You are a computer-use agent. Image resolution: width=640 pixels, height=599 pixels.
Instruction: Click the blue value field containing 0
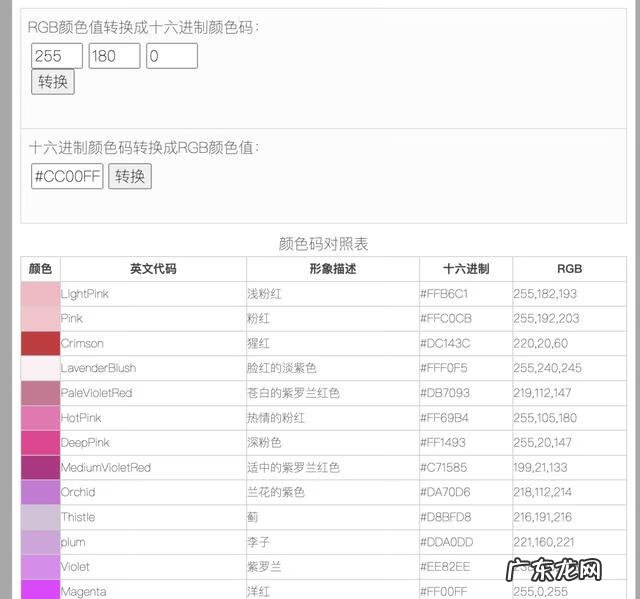tap(172, 56)
